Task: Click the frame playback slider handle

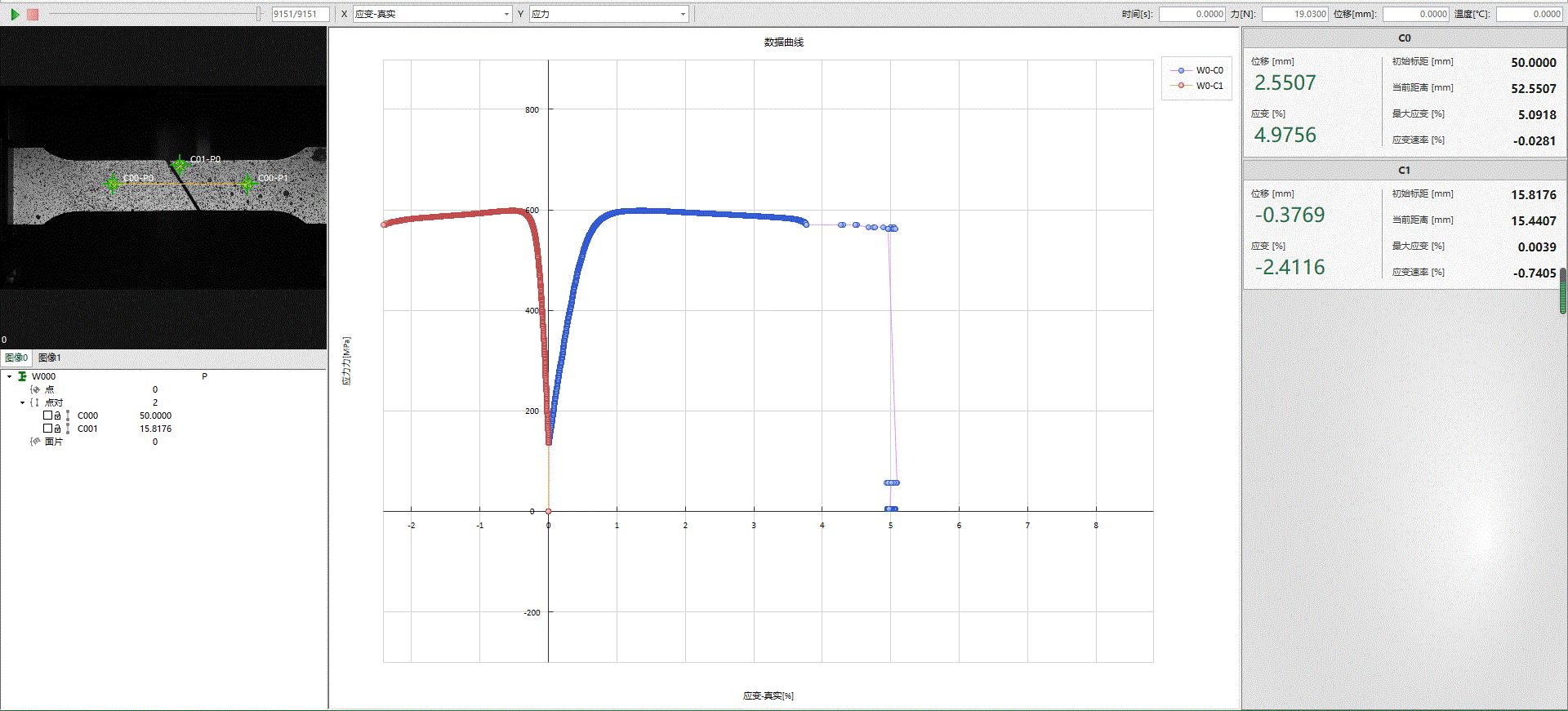Action: click(259, 14)
